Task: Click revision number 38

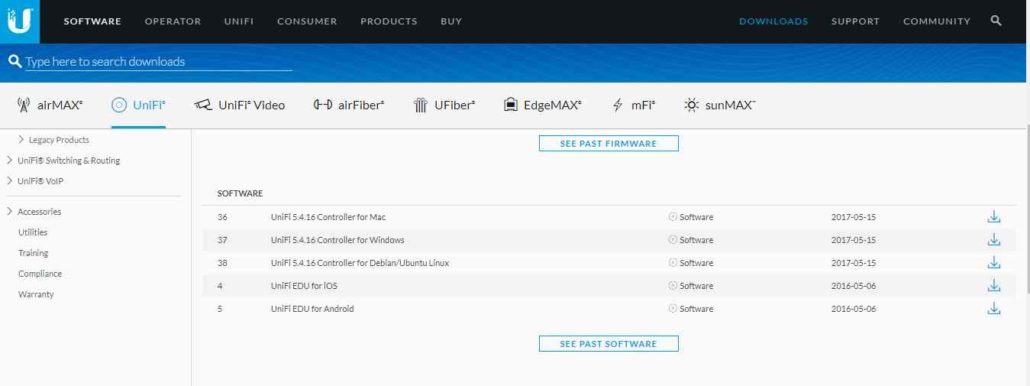Action: pyautogui.click(x=222, y=263)
